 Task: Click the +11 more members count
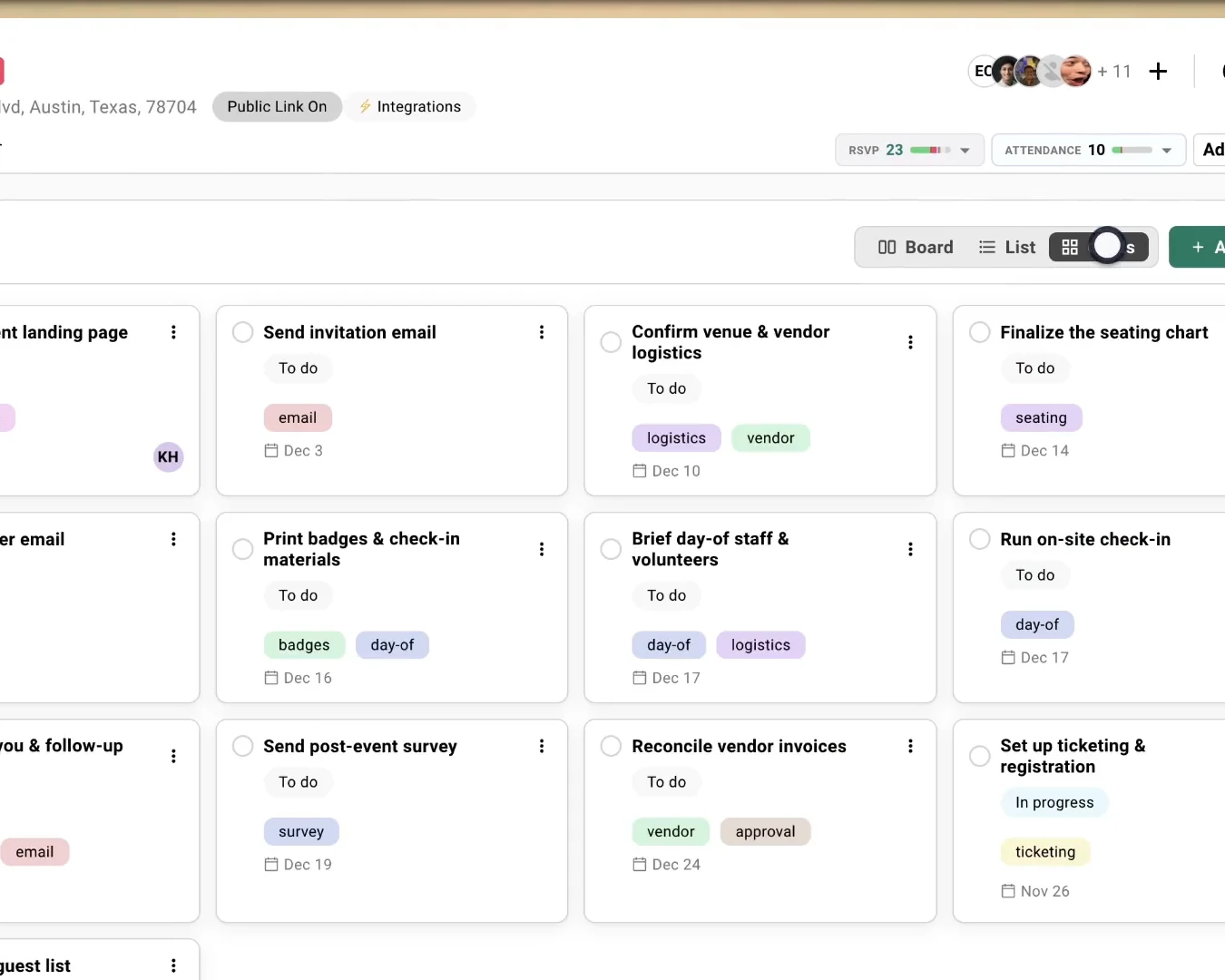(x=1114, y=71)
